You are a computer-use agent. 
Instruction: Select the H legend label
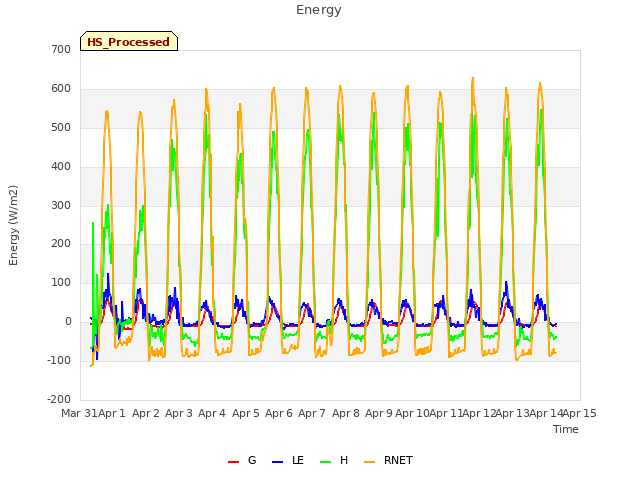tap(344, 460)
